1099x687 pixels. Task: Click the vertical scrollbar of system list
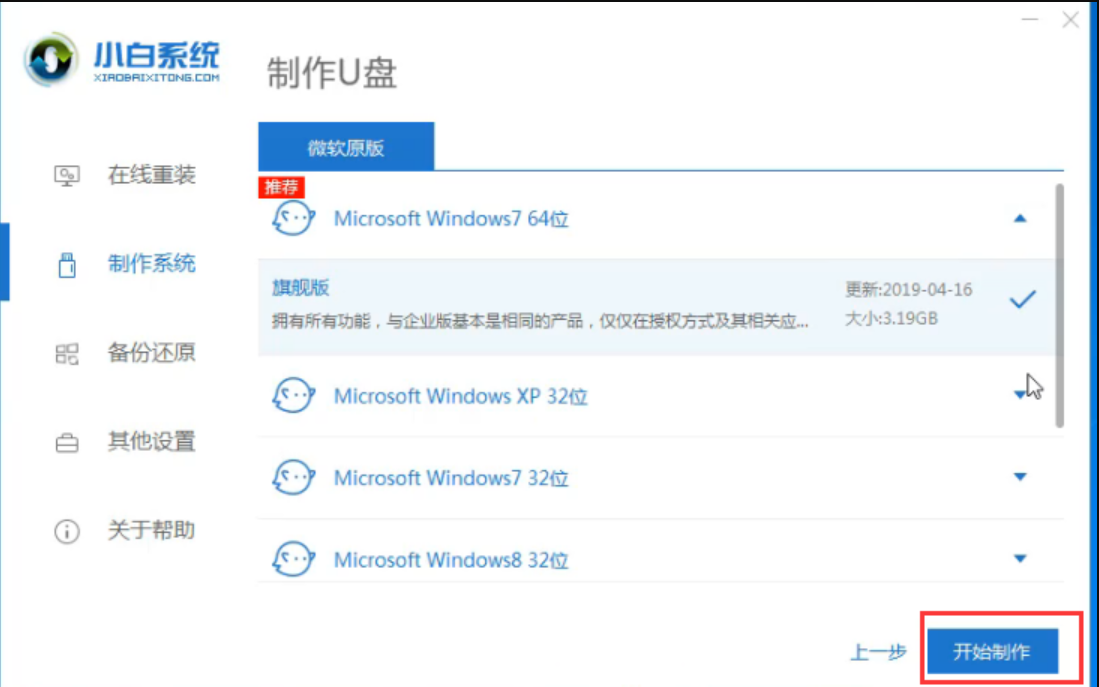pos(1059,305)
